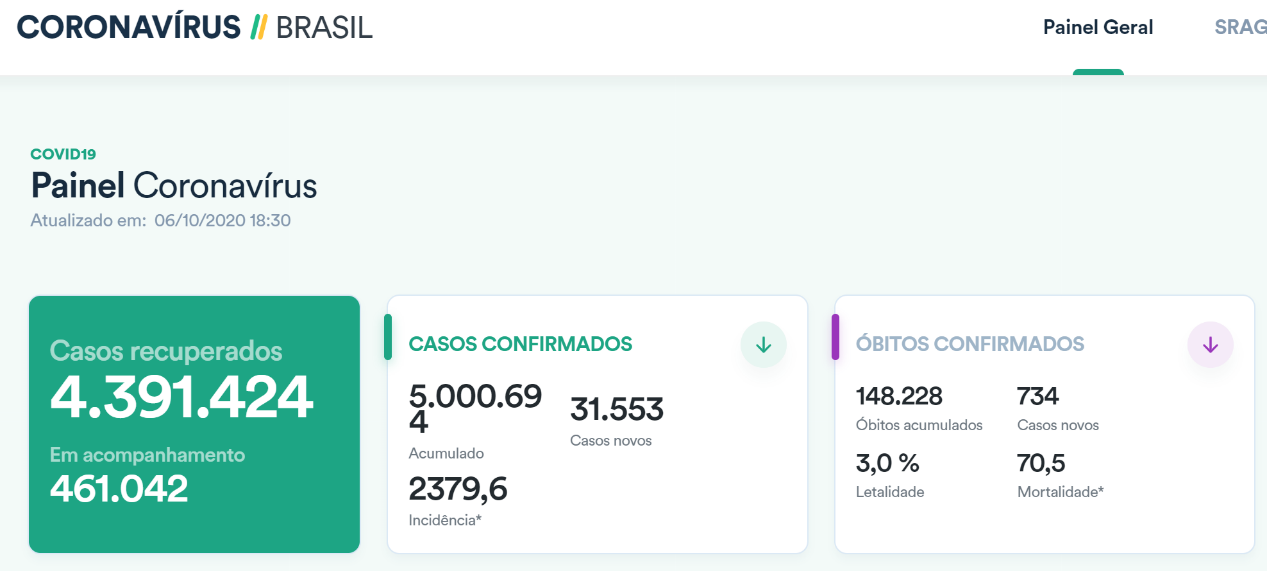Viewport: 1267px width, 571px height.
Task: Click the 734 new deaths value
Action: [x=1038, y=397]
